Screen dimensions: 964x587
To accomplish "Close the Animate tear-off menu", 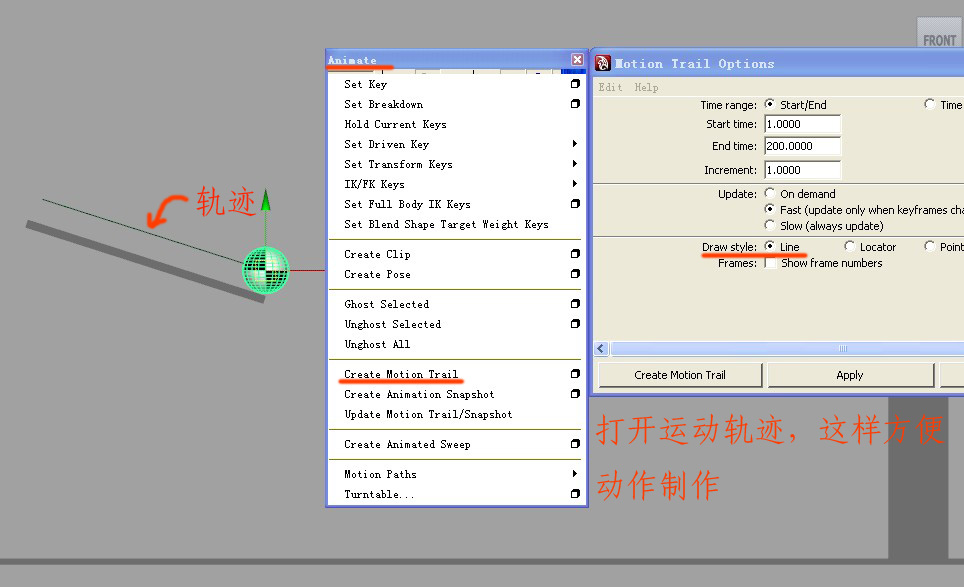I will pyautogui.click(x=577, y=59).
